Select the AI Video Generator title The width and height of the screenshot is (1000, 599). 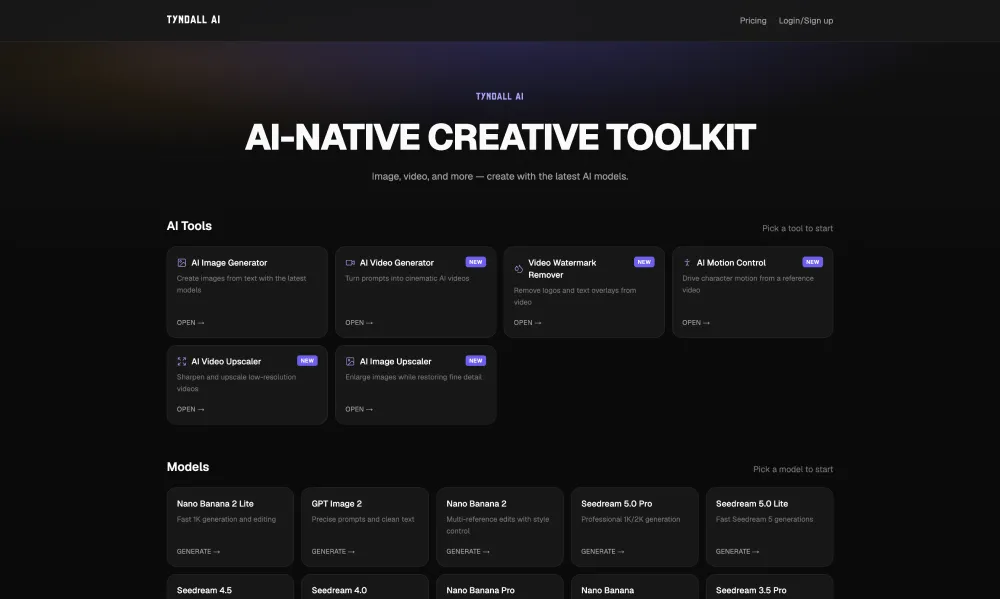(397, 263)
